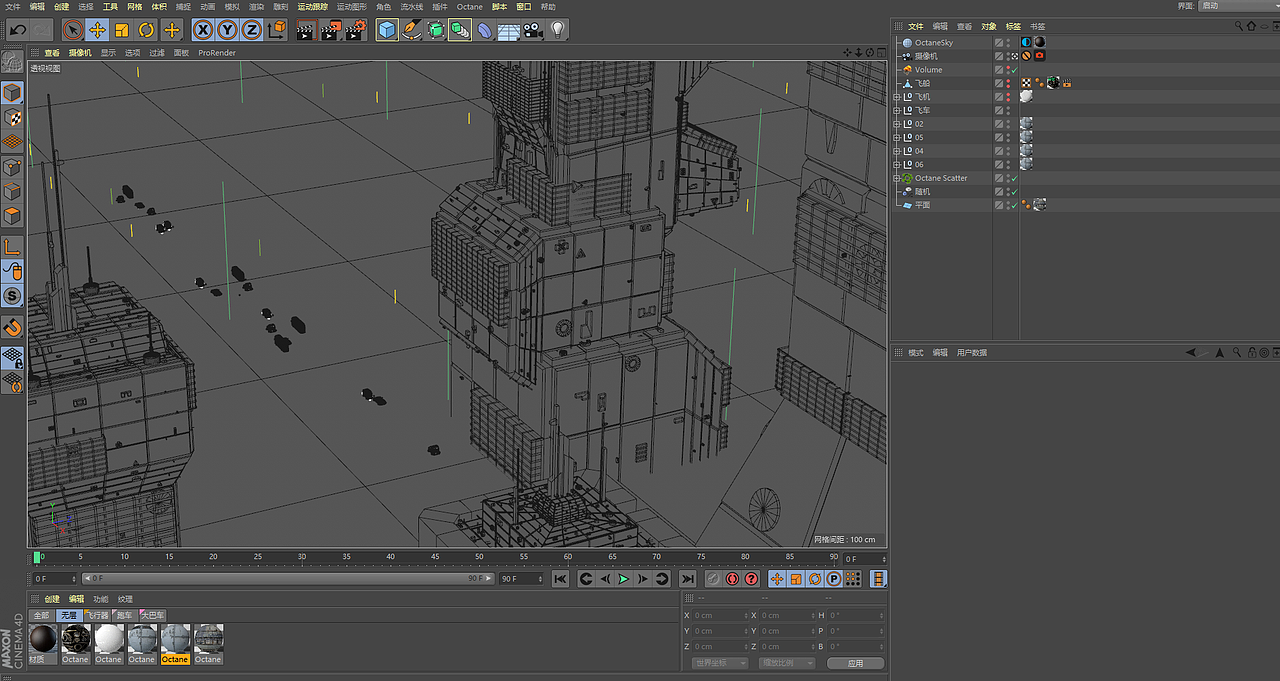Viewport: 1280px width, 681px height.
Task: Click the cube primitive icon
Action: click(387, 30)
